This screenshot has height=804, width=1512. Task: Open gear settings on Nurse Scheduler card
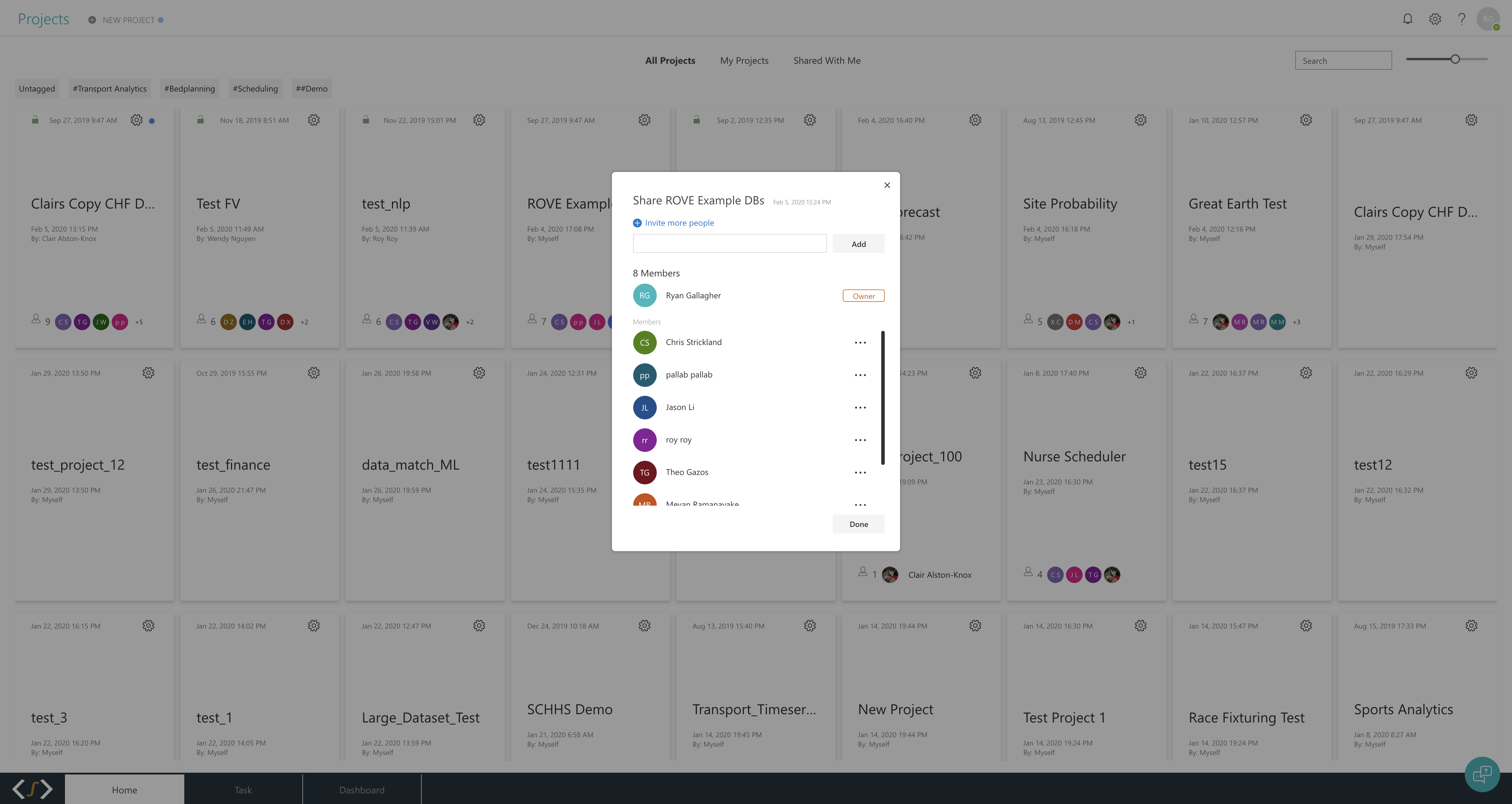(x=1140, y=373)
